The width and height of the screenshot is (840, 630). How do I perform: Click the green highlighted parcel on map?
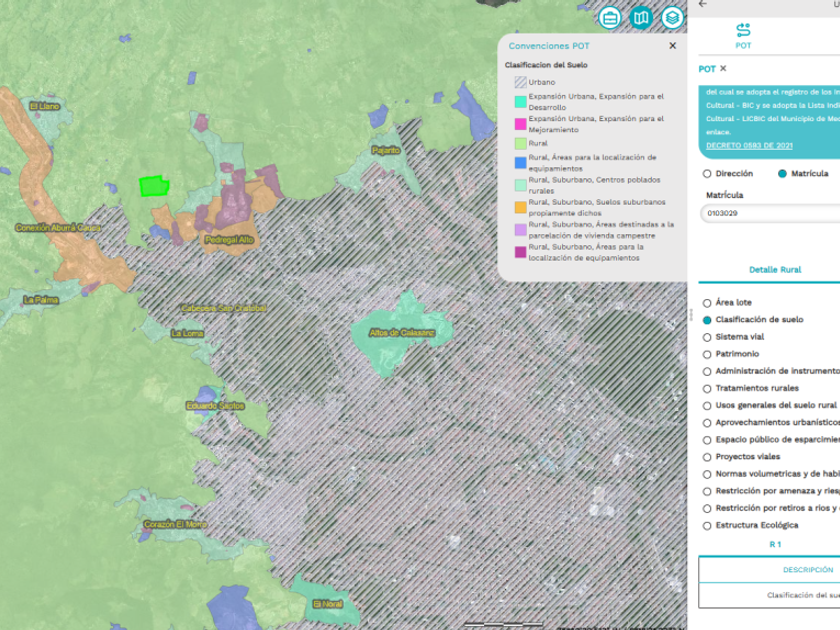(154, 185)
